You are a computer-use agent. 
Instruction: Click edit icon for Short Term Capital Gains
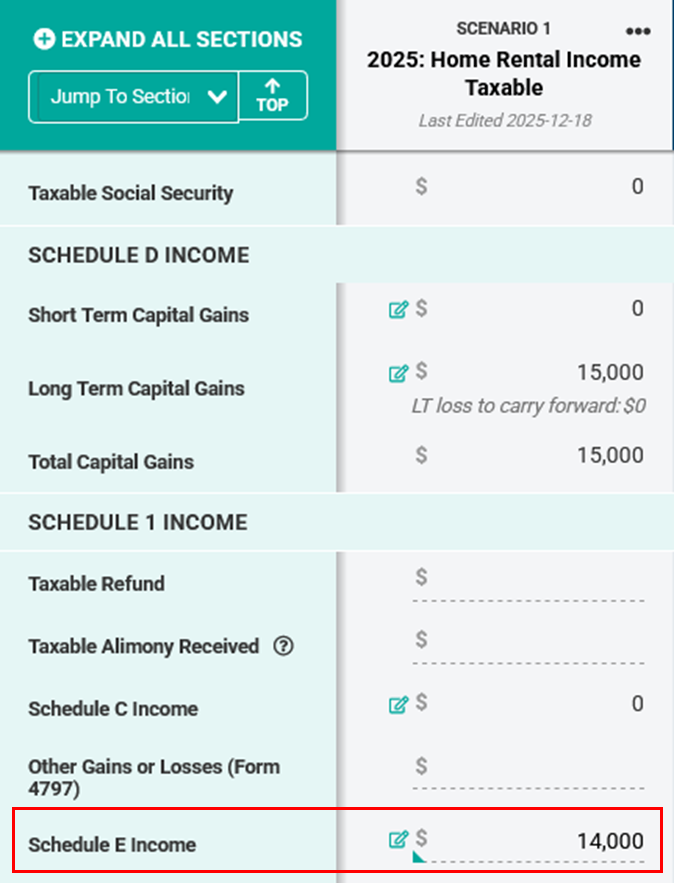tap(398, 310)
